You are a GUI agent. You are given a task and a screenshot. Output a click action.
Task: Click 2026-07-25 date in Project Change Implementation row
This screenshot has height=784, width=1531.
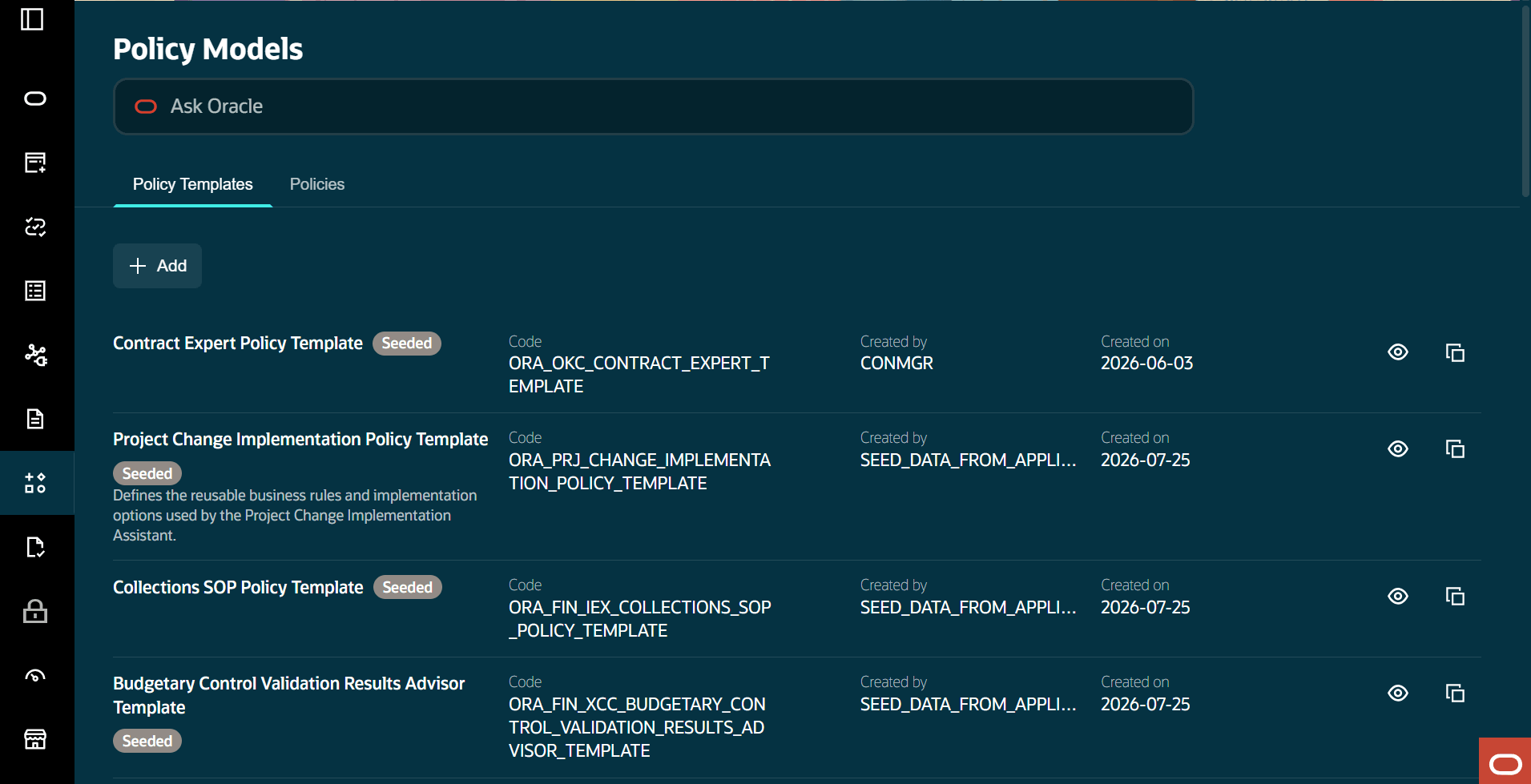tap(1146, 460)
